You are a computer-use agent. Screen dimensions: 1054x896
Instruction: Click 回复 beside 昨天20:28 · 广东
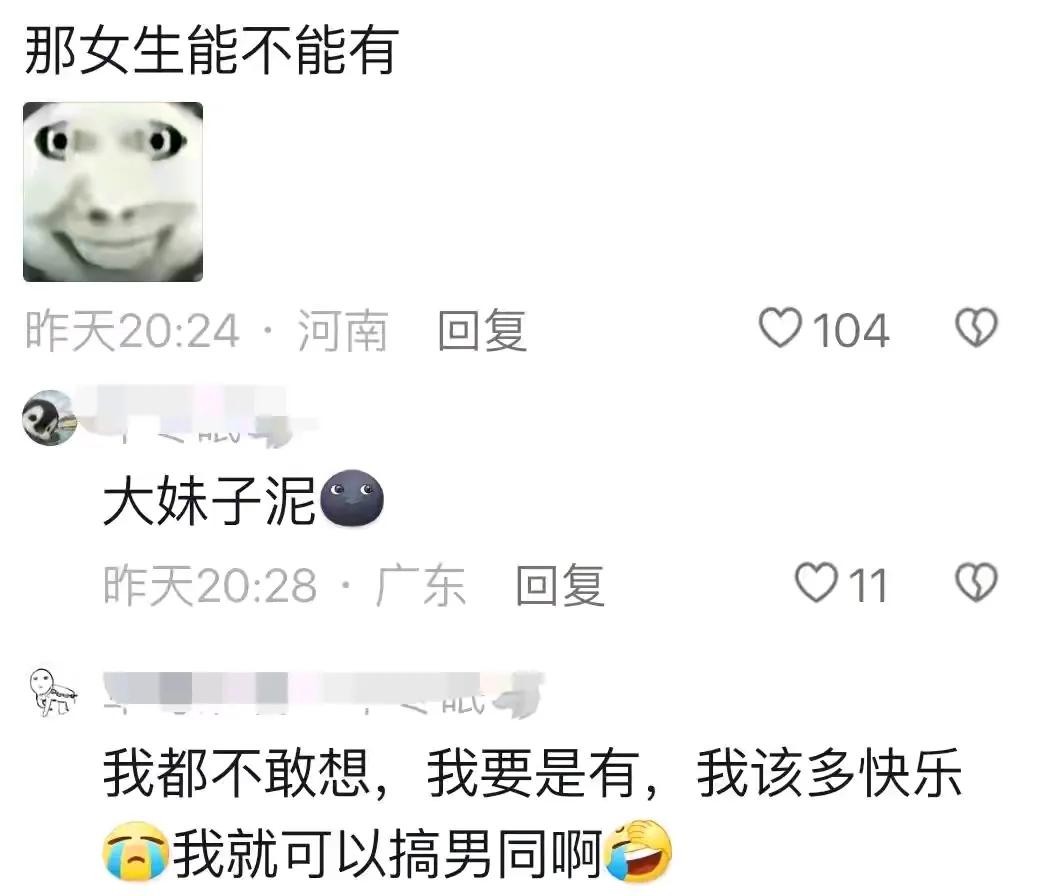pyautogui.click(x=560, y=585)
